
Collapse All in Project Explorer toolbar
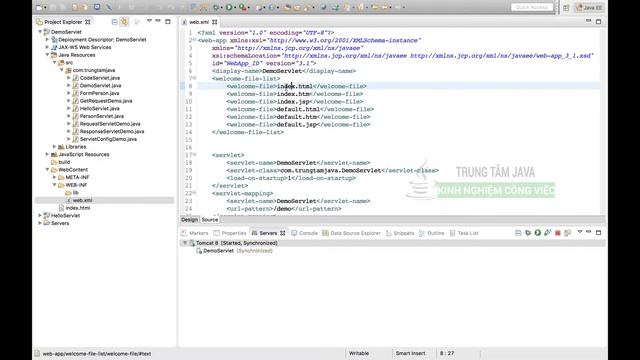coord(115,22)
